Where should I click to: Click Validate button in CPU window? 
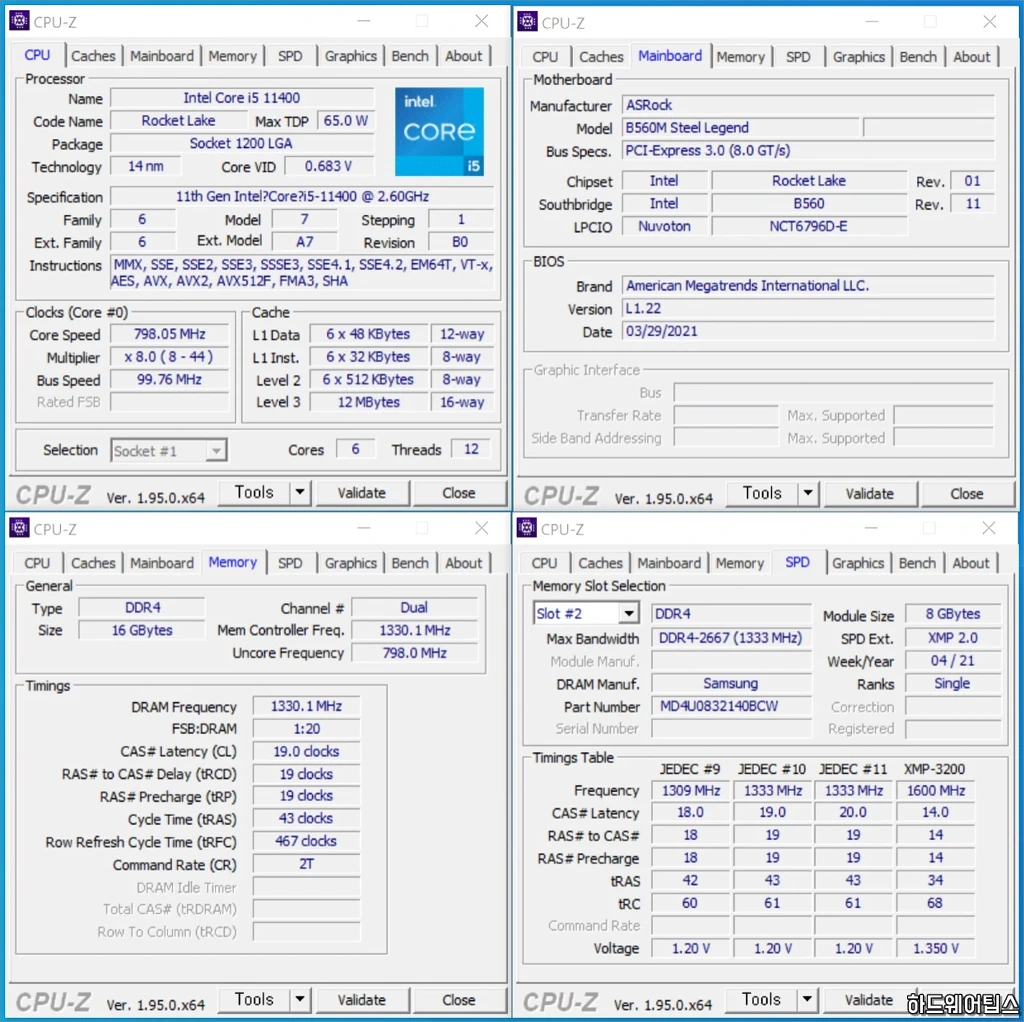coord(361,493)
